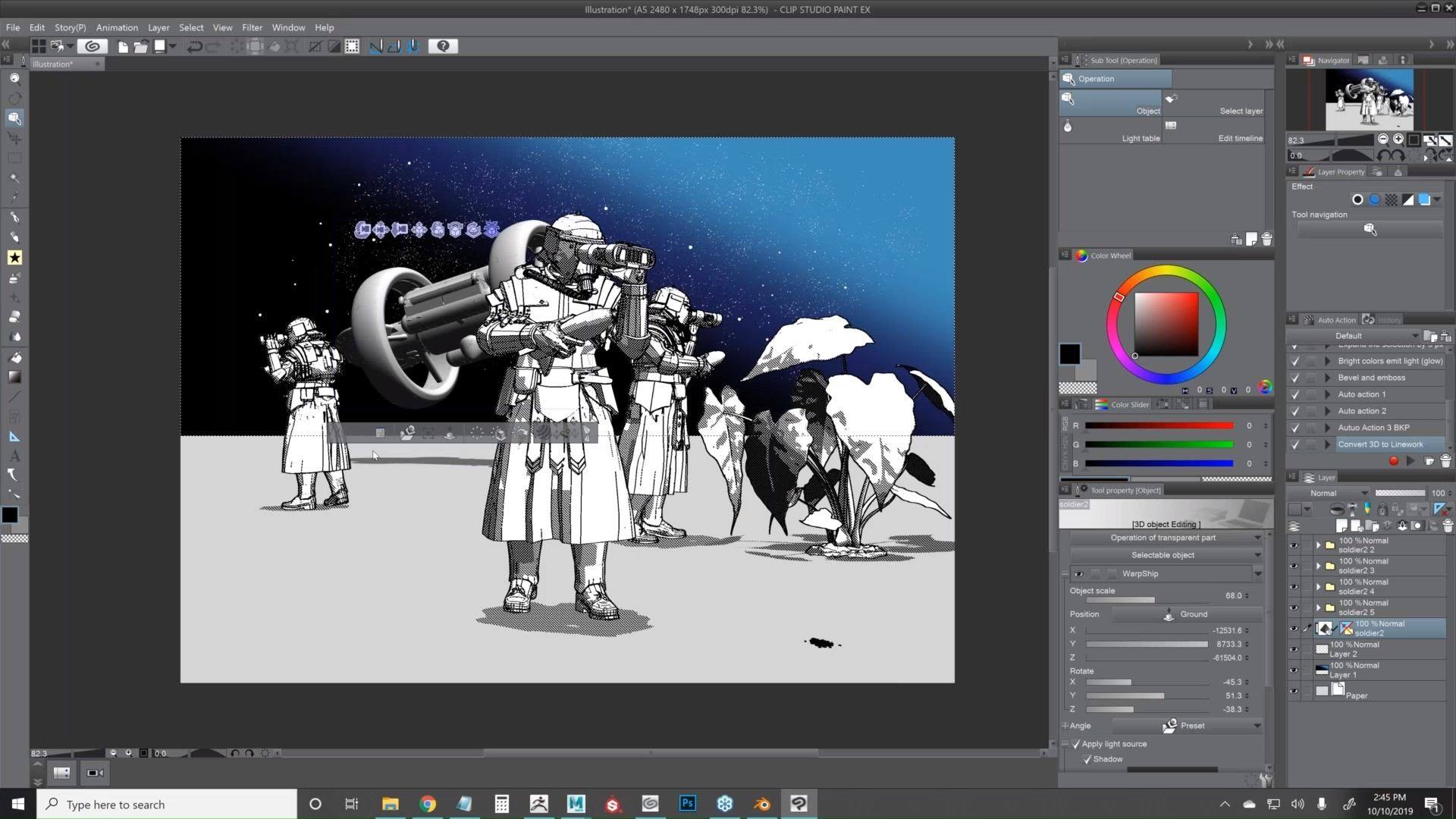Toggle WarpShip object visibility eye

coord(1078,574)
